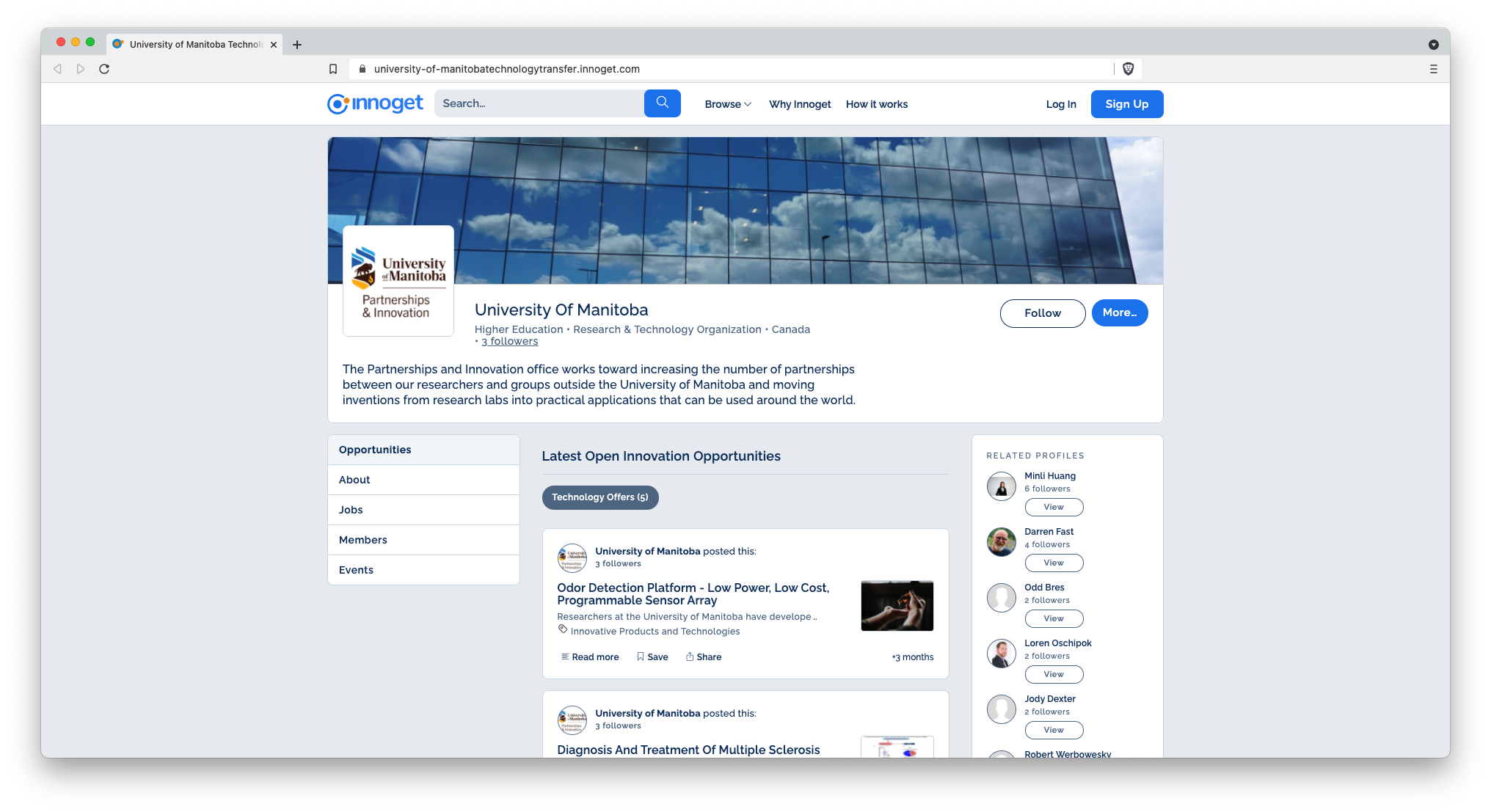Open the More… options button

tap(1120, 313)
